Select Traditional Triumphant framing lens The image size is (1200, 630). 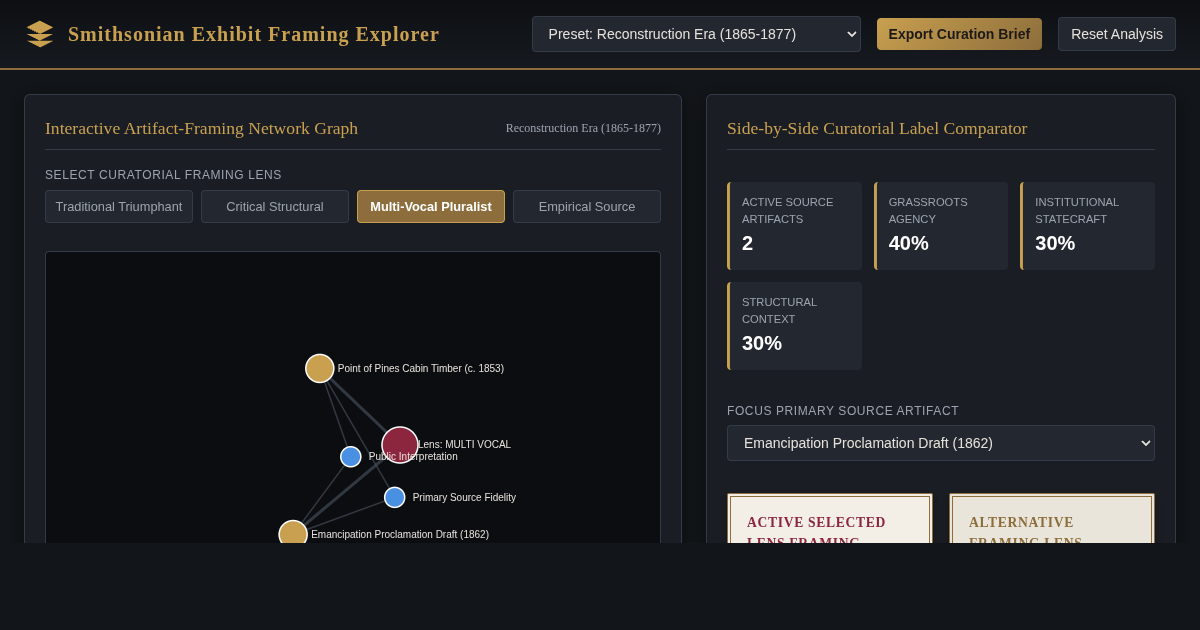tap(119, 207)
